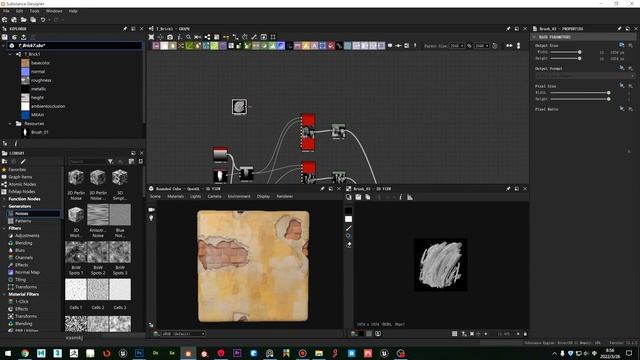The image size is (640, 360).
Task: Click the pin icon on Explorer panel
Action: (x=125, y=29)
